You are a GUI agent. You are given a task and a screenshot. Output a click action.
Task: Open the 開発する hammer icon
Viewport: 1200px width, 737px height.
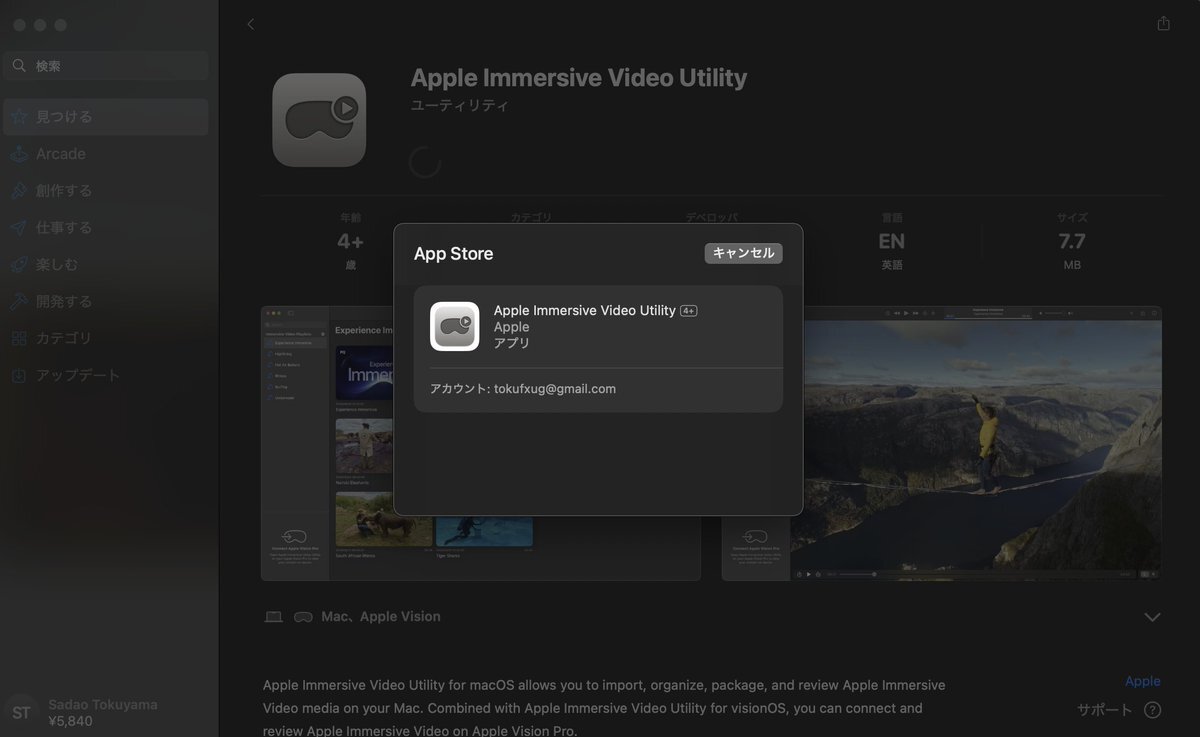(x=19, y=302)
